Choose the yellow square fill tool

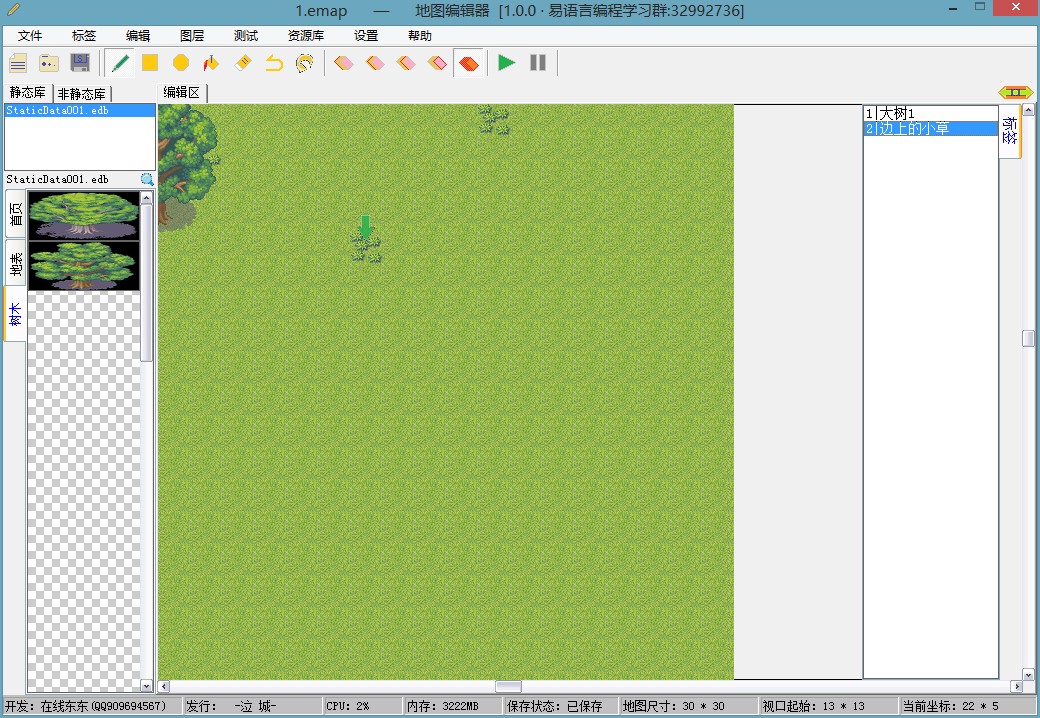click(150, 63)
